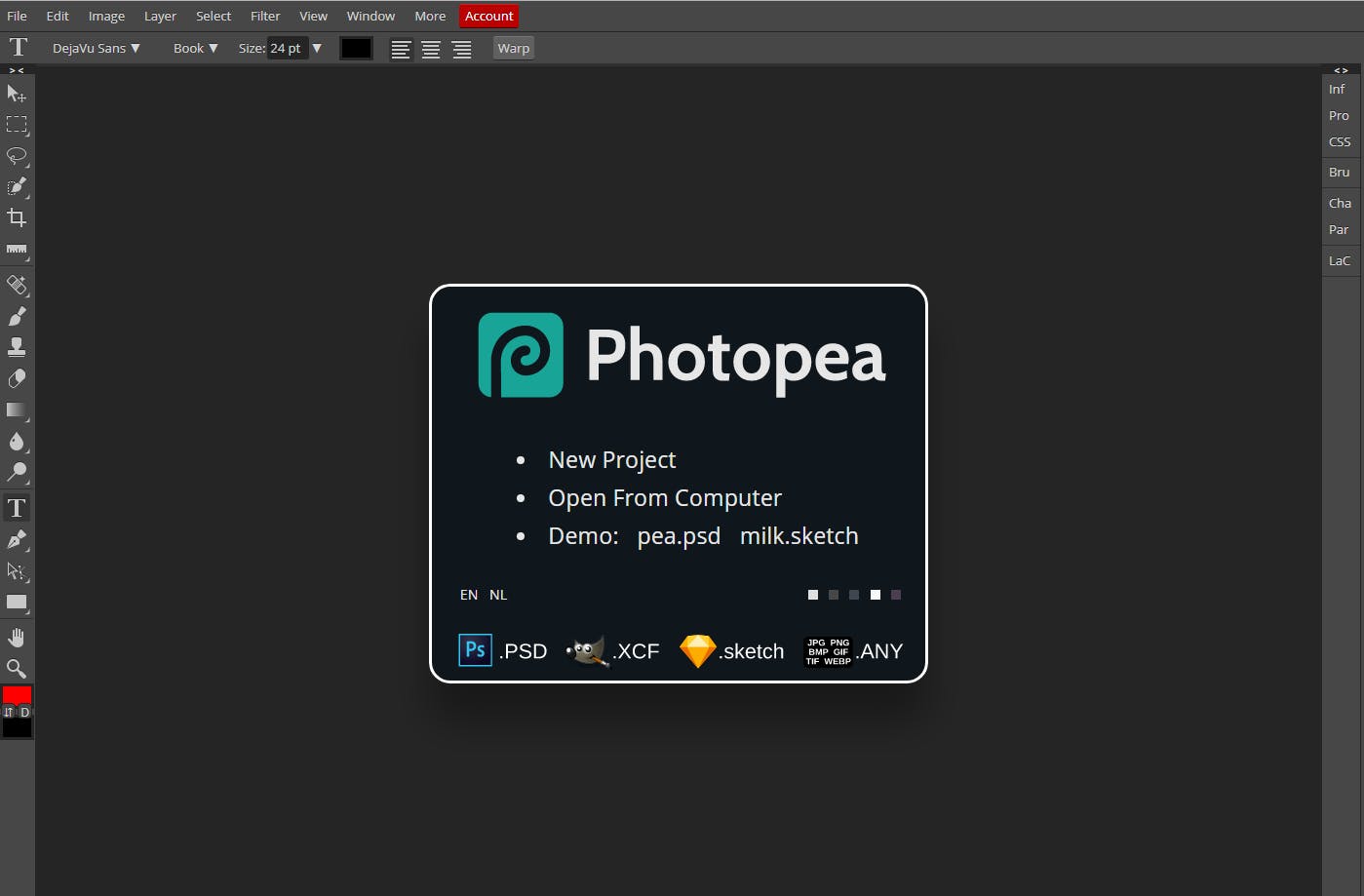Collapse the left toolbar with the arrows

(x=17, y=71)
